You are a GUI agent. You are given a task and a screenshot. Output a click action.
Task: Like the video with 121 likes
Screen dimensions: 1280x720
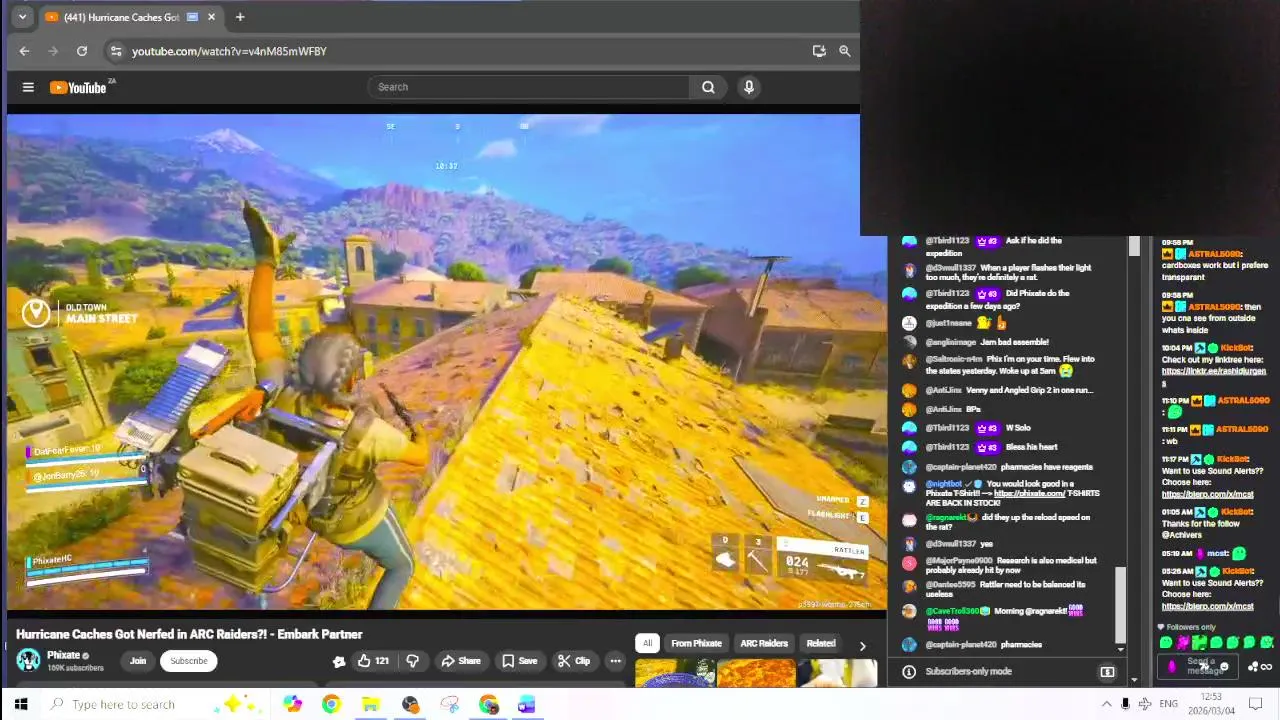pyautogui.click(x=373, y=661)
